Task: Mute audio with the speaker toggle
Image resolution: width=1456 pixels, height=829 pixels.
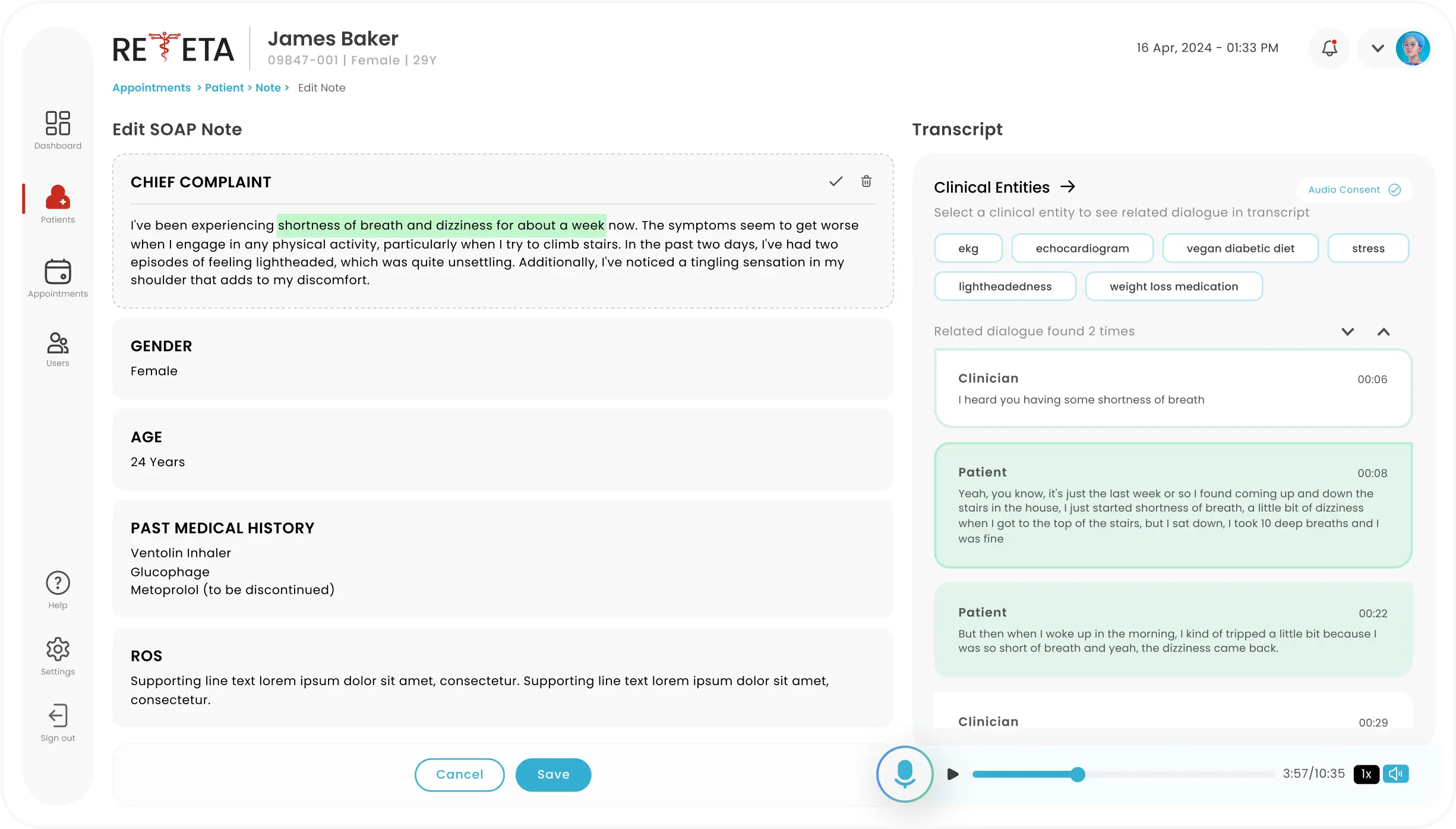Action: pos(1395,774)
